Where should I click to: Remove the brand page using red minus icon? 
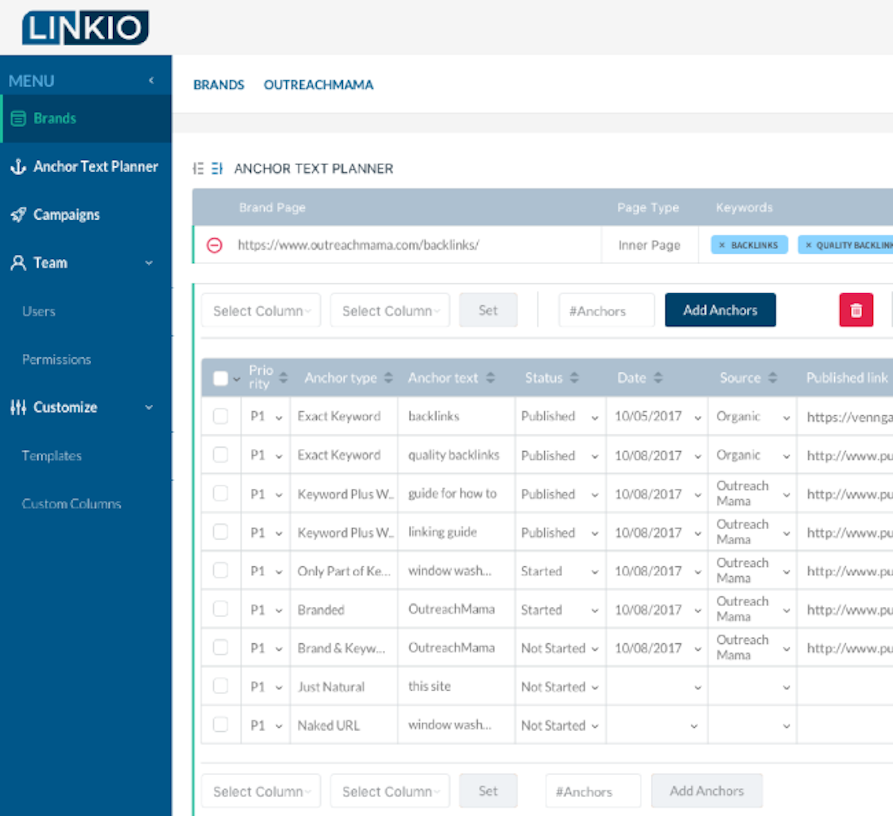(214, 244)
